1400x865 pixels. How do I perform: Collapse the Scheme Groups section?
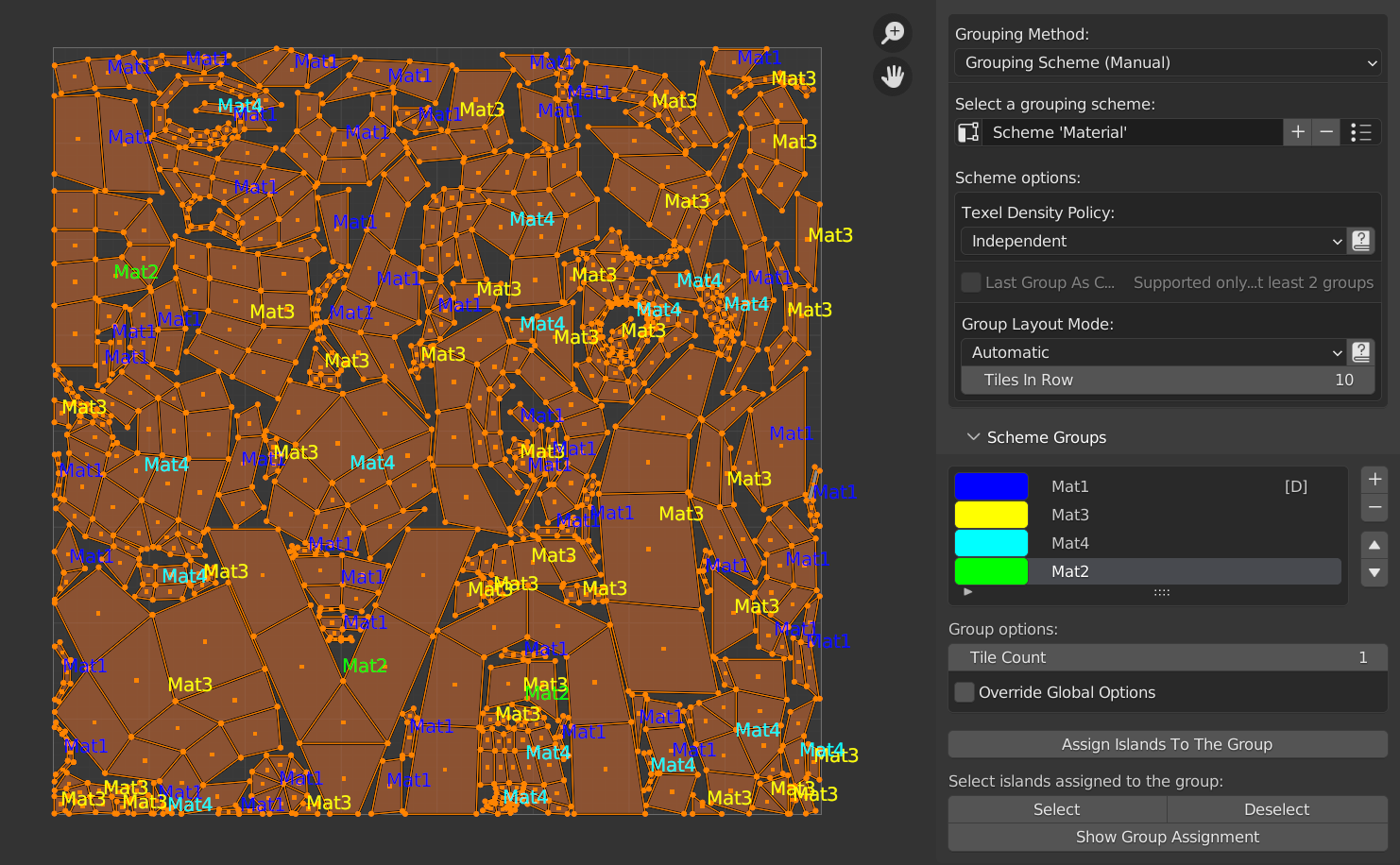click(x=973, y=437)
